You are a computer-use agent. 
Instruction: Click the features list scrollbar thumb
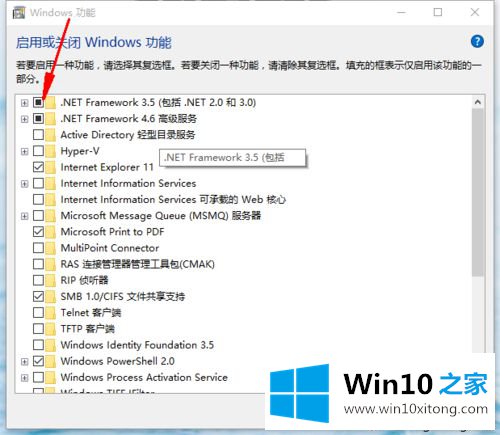click(x=478, y=193)
